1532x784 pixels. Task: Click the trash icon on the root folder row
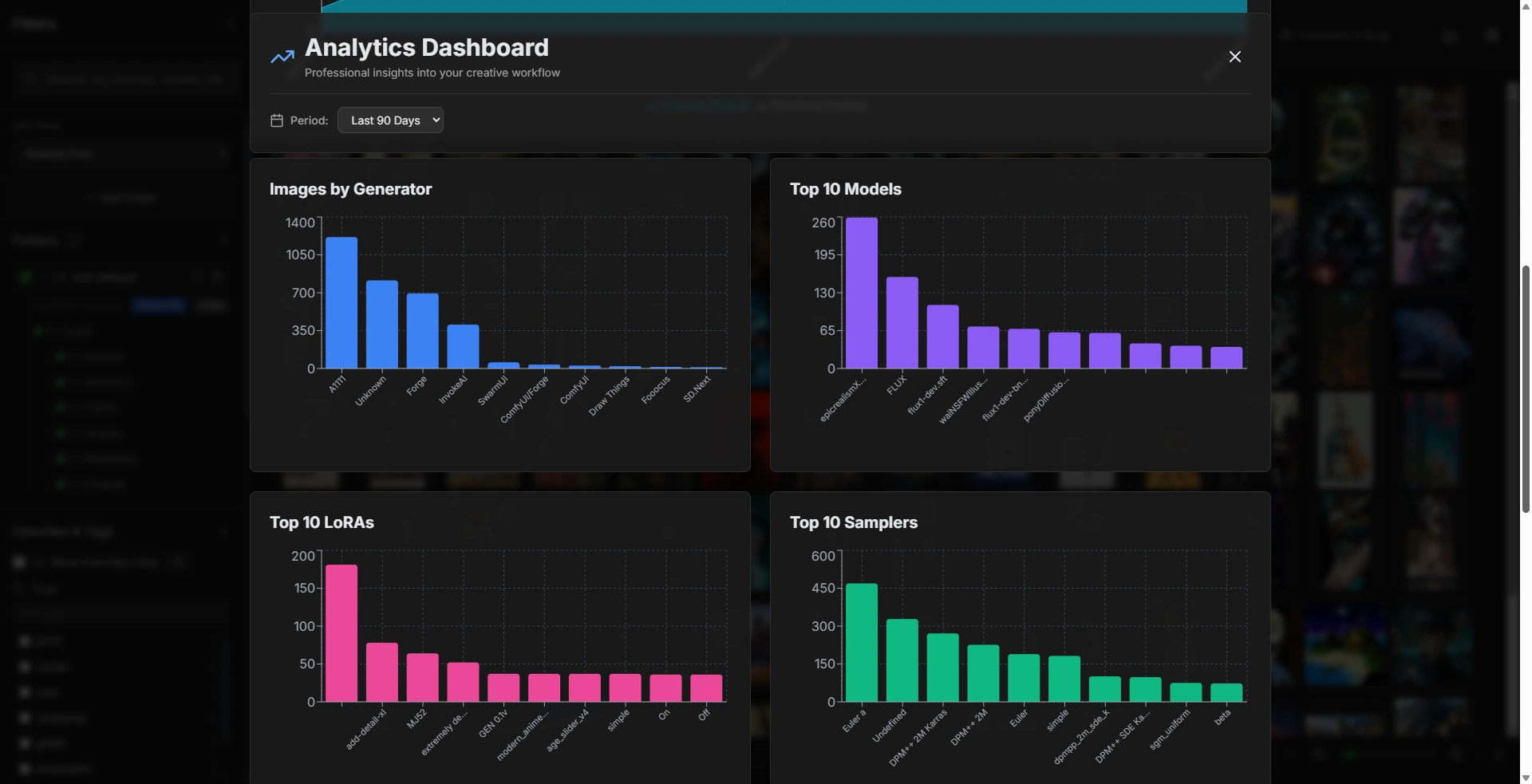219,277
